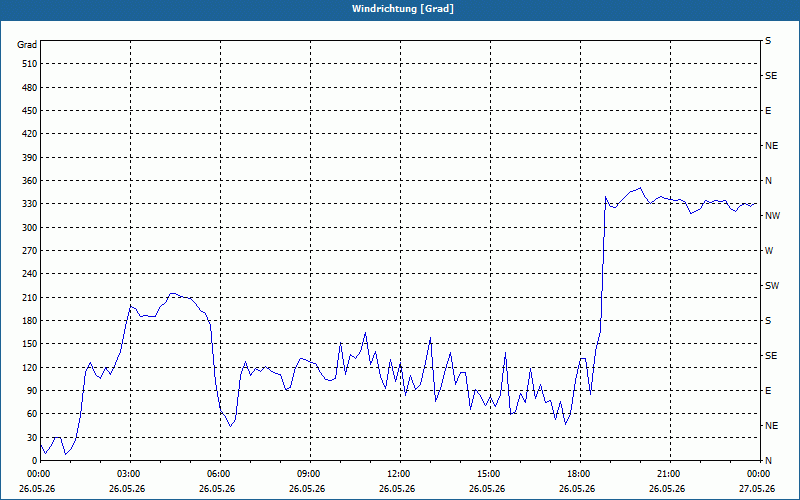
Task: Click the '300' left axis tick label
Action: [30, 228]
